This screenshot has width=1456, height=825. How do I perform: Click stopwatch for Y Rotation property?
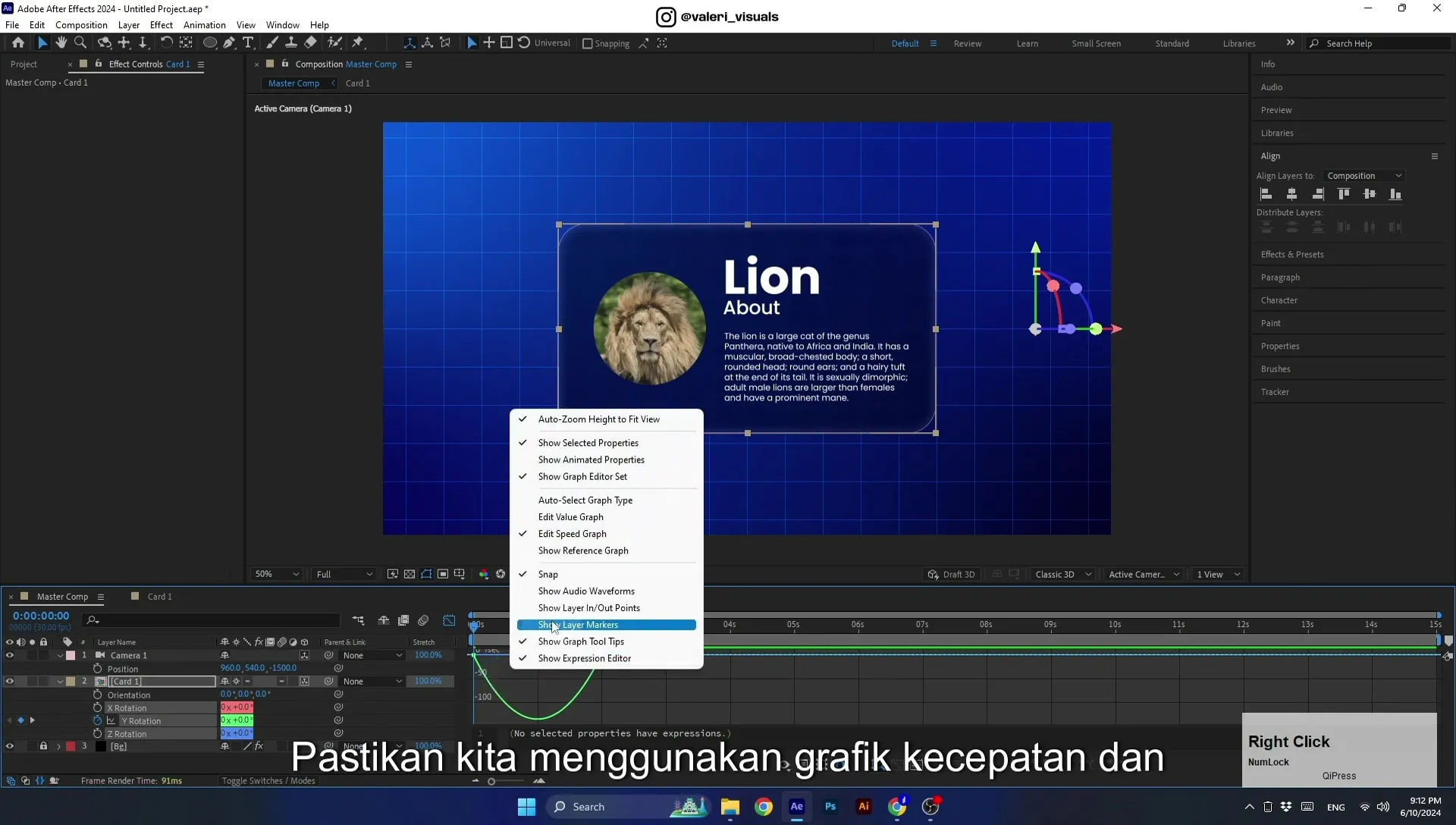(x=97, y=721)
